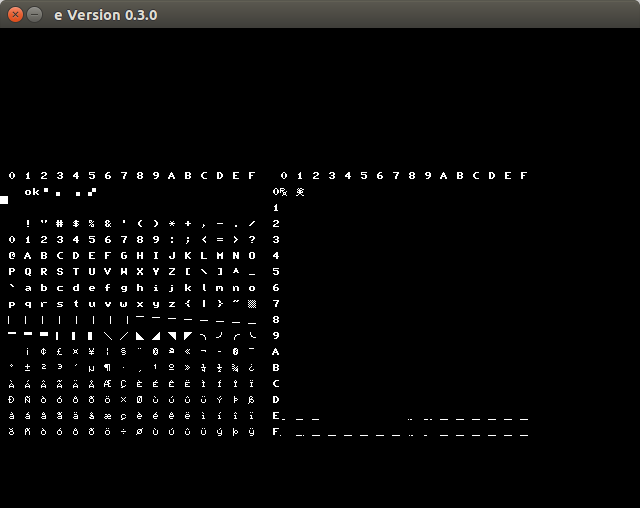Minimize the e Version 0.3.0 window
Screen dimensions: 640x508
click(x=35, y=15)
